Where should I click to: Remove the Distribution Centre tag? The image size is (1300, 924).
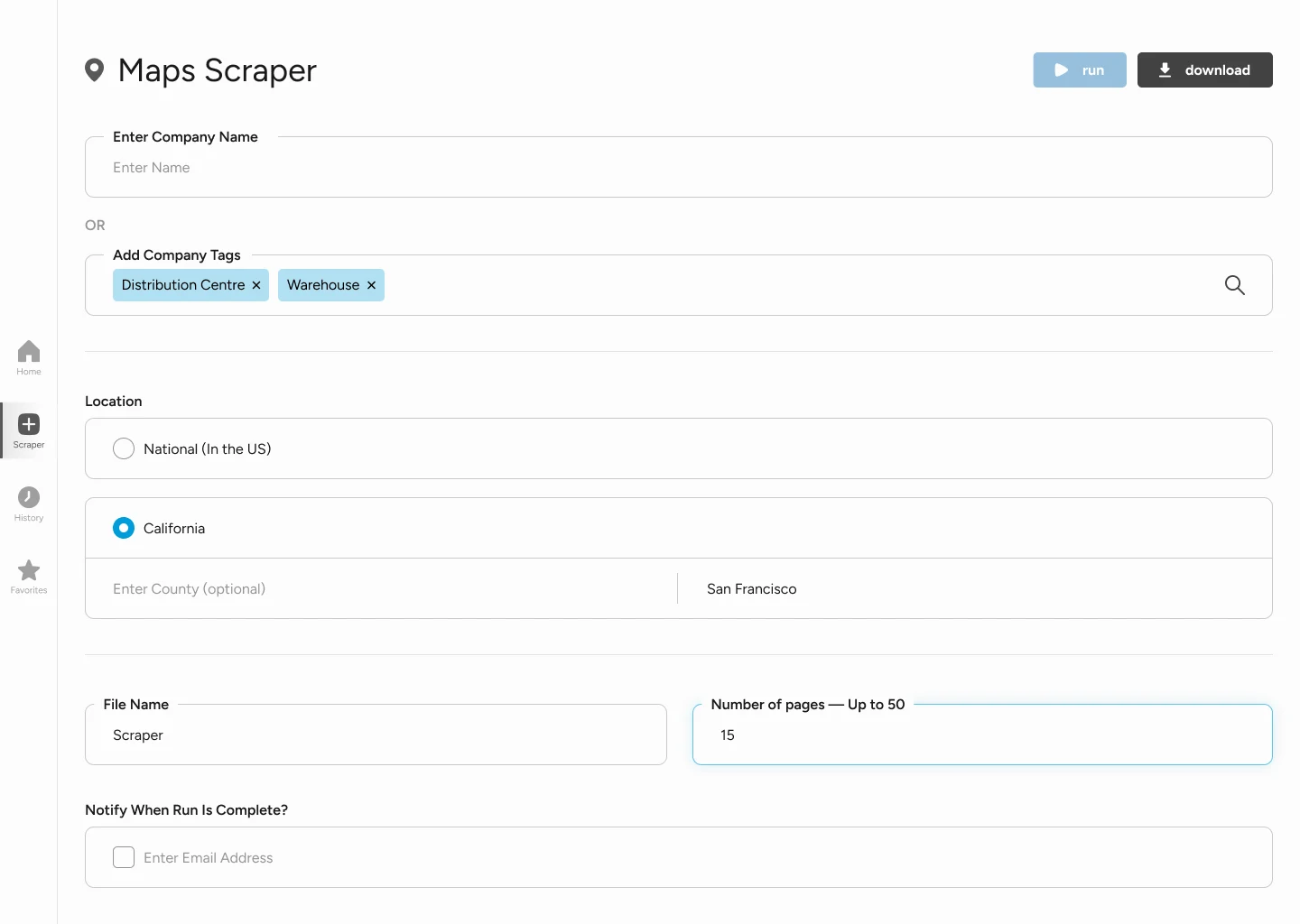pyautogui.click(x=256, y=285)
